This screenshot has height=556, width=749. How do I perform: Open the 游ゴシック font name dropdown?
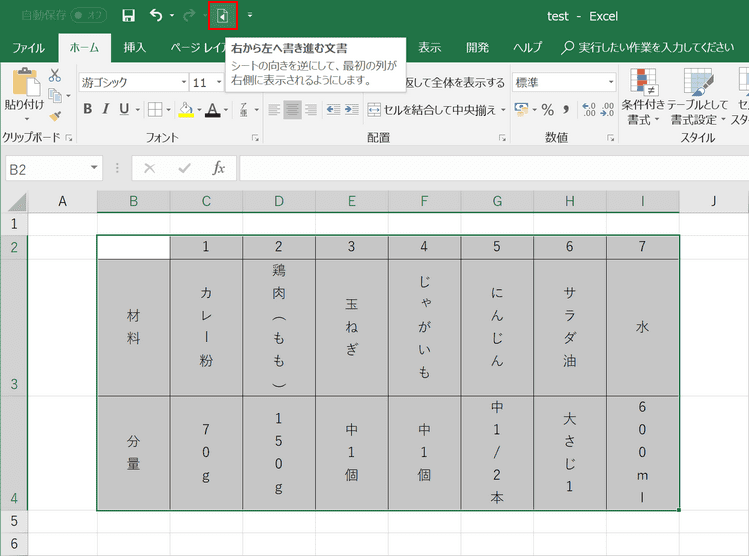tap(183, 82)
